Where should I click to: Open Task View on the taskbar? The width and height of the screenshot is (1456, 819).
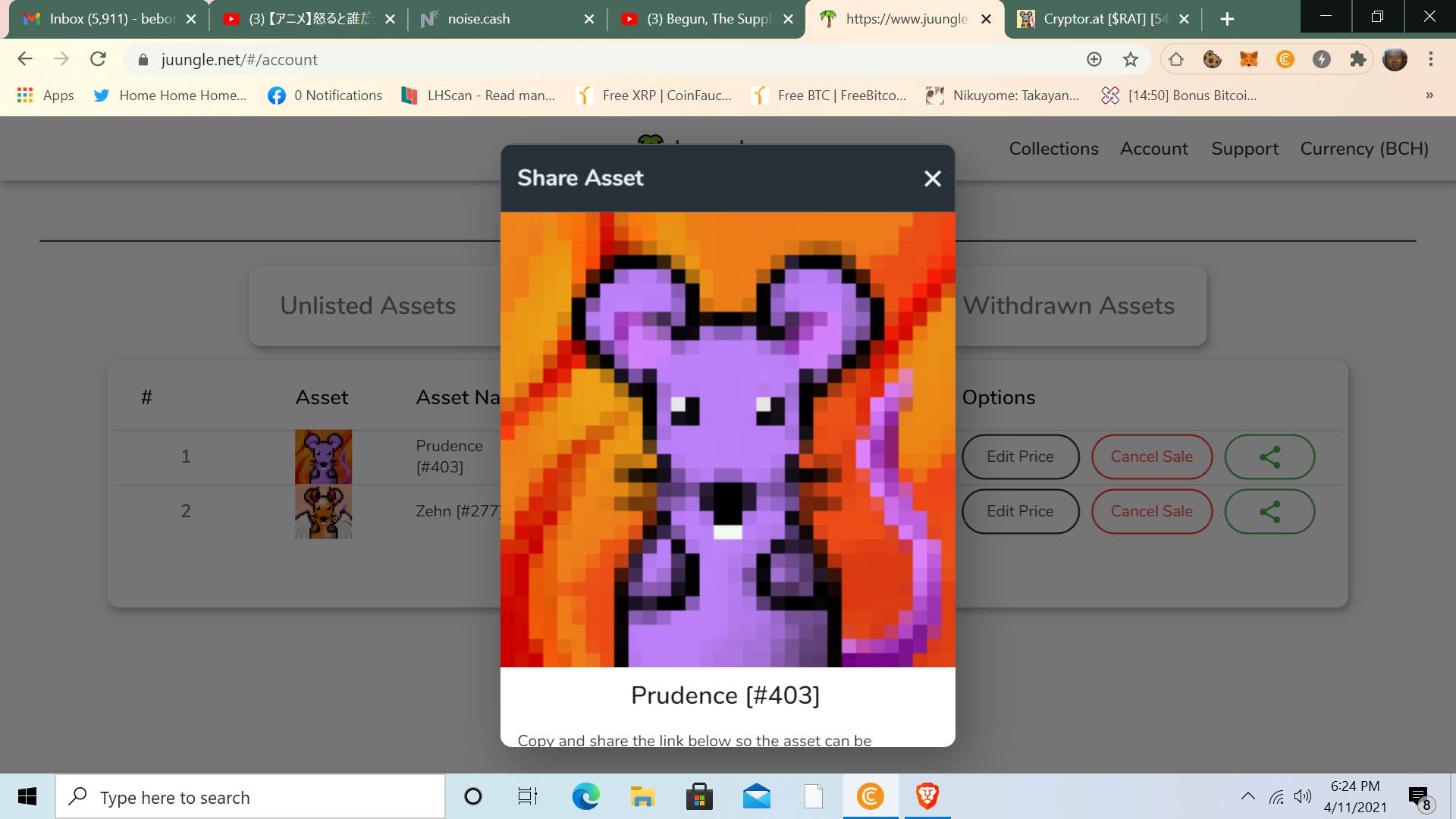(528, 796)
